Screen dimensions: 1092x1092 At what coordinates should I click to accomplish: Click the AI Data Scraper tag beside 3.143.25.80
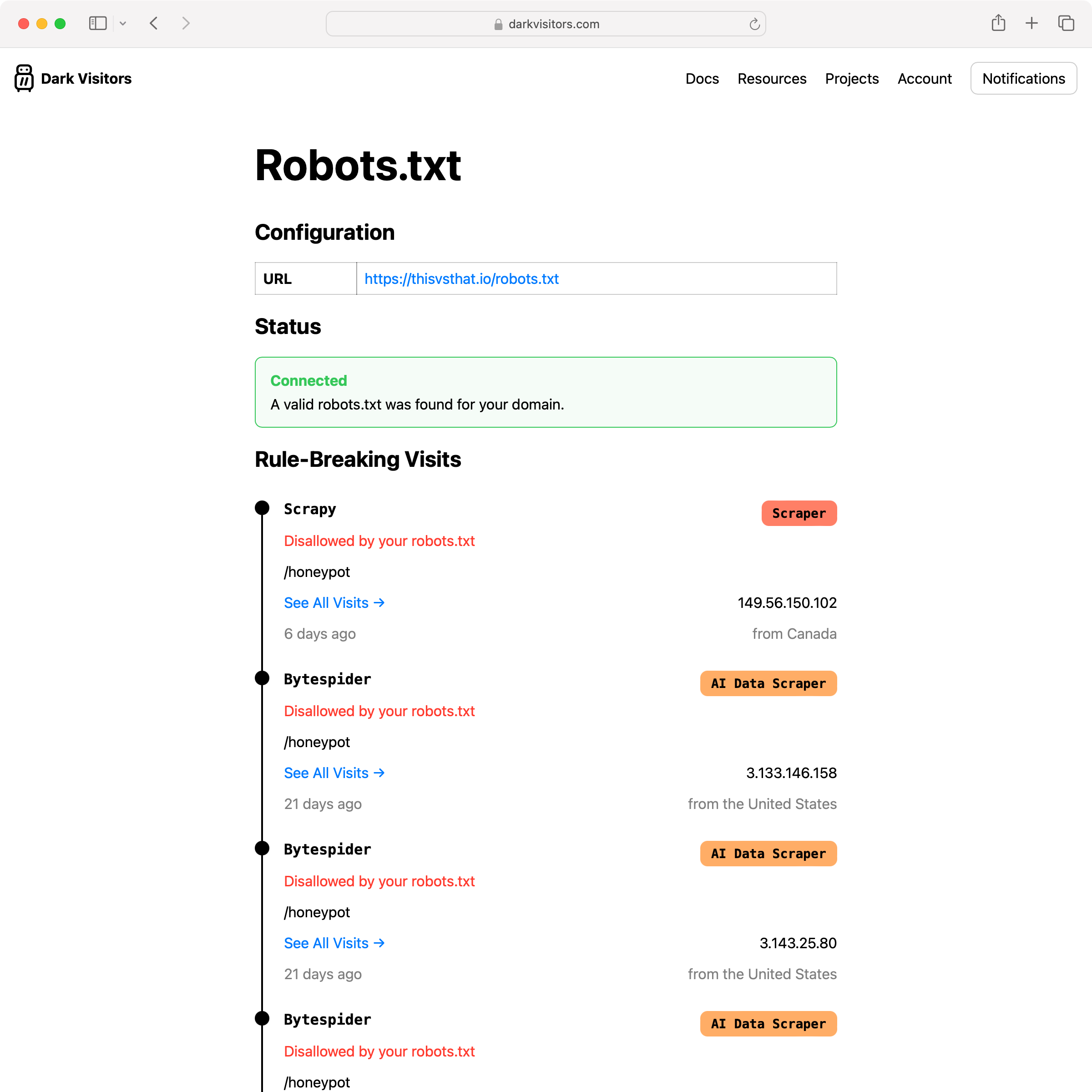(x=768, y=854)
